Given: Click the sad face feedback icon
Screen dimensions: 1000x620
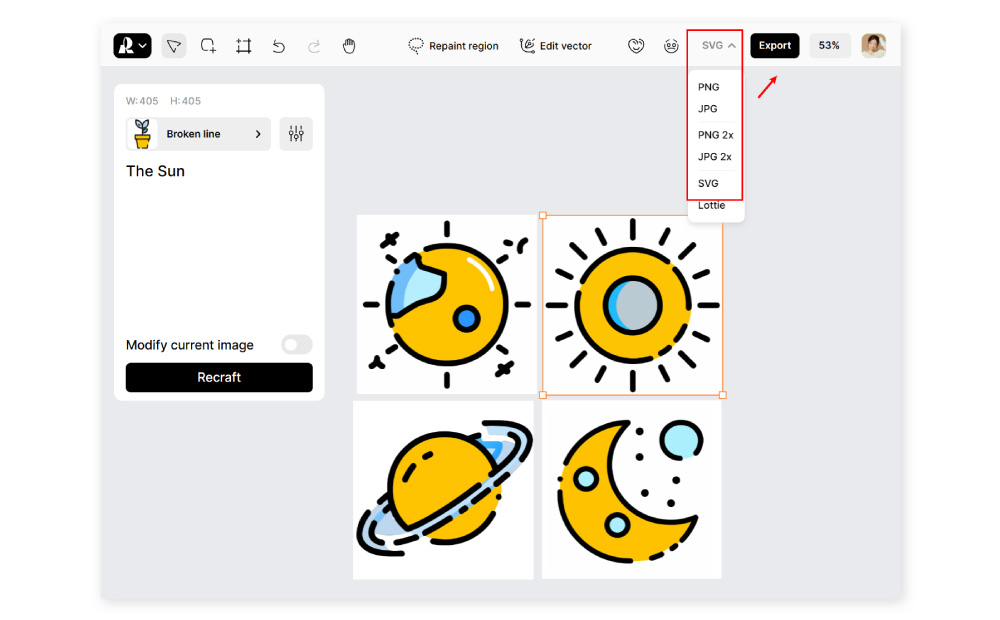Looking at the screenshot, I should (x=671, y=46).
